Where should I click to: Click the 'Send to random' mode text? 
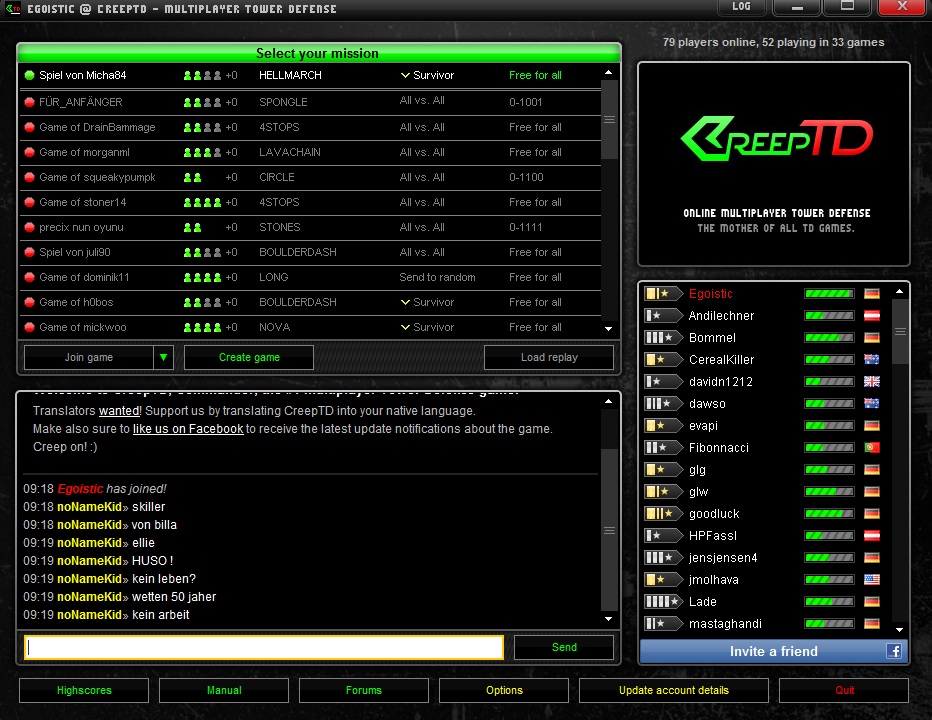(437, 277)
